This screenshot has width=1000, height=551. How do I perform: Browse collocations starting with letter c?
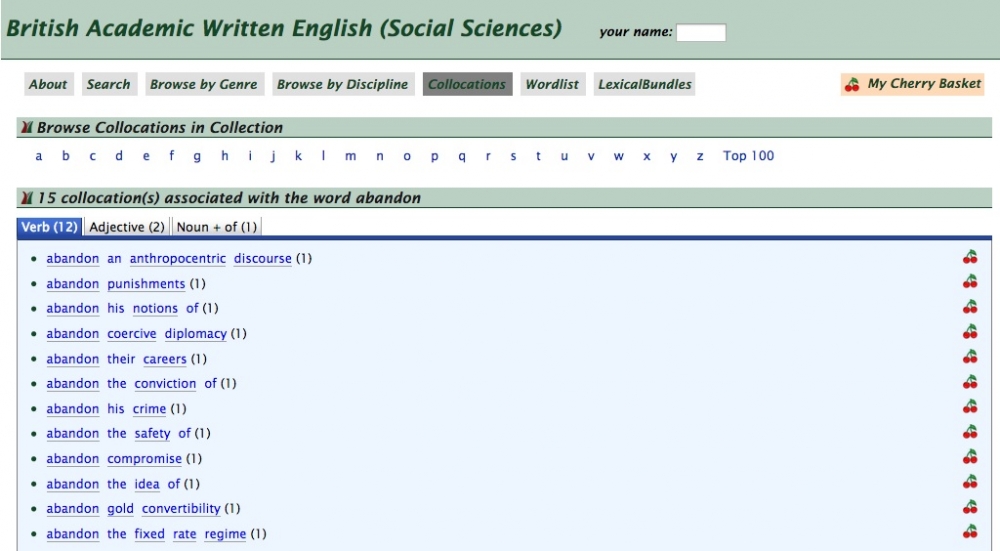tap(92, 156)
